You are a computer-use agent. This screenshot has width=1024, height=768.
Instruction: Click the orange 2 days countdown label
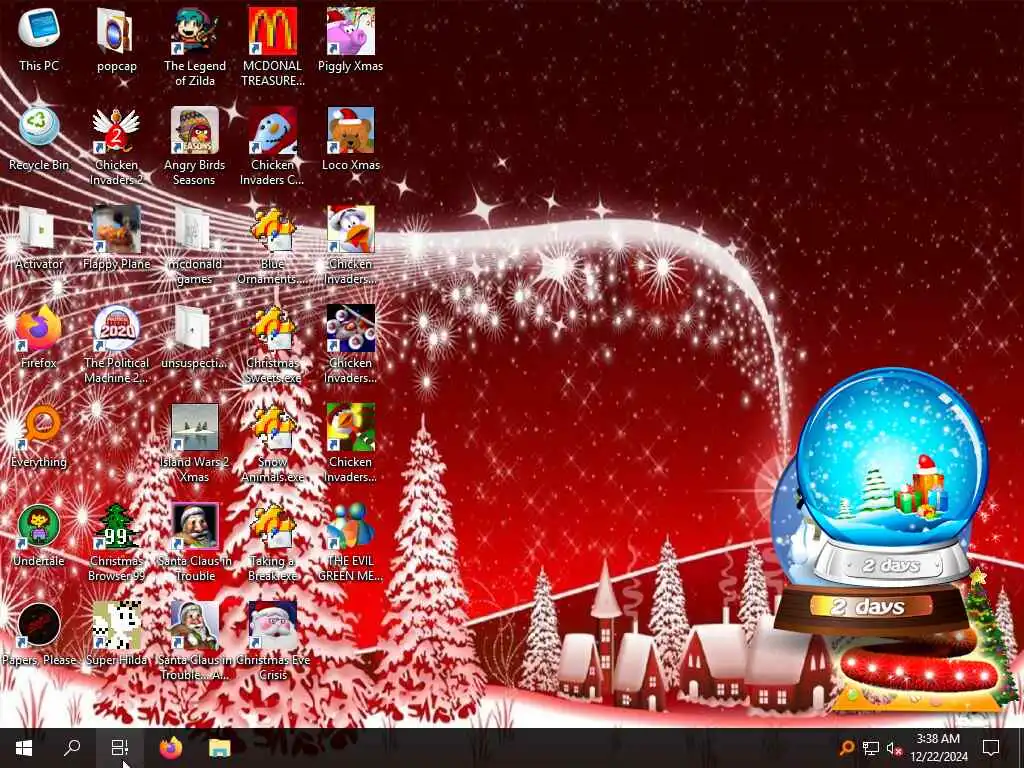point(869,607)
